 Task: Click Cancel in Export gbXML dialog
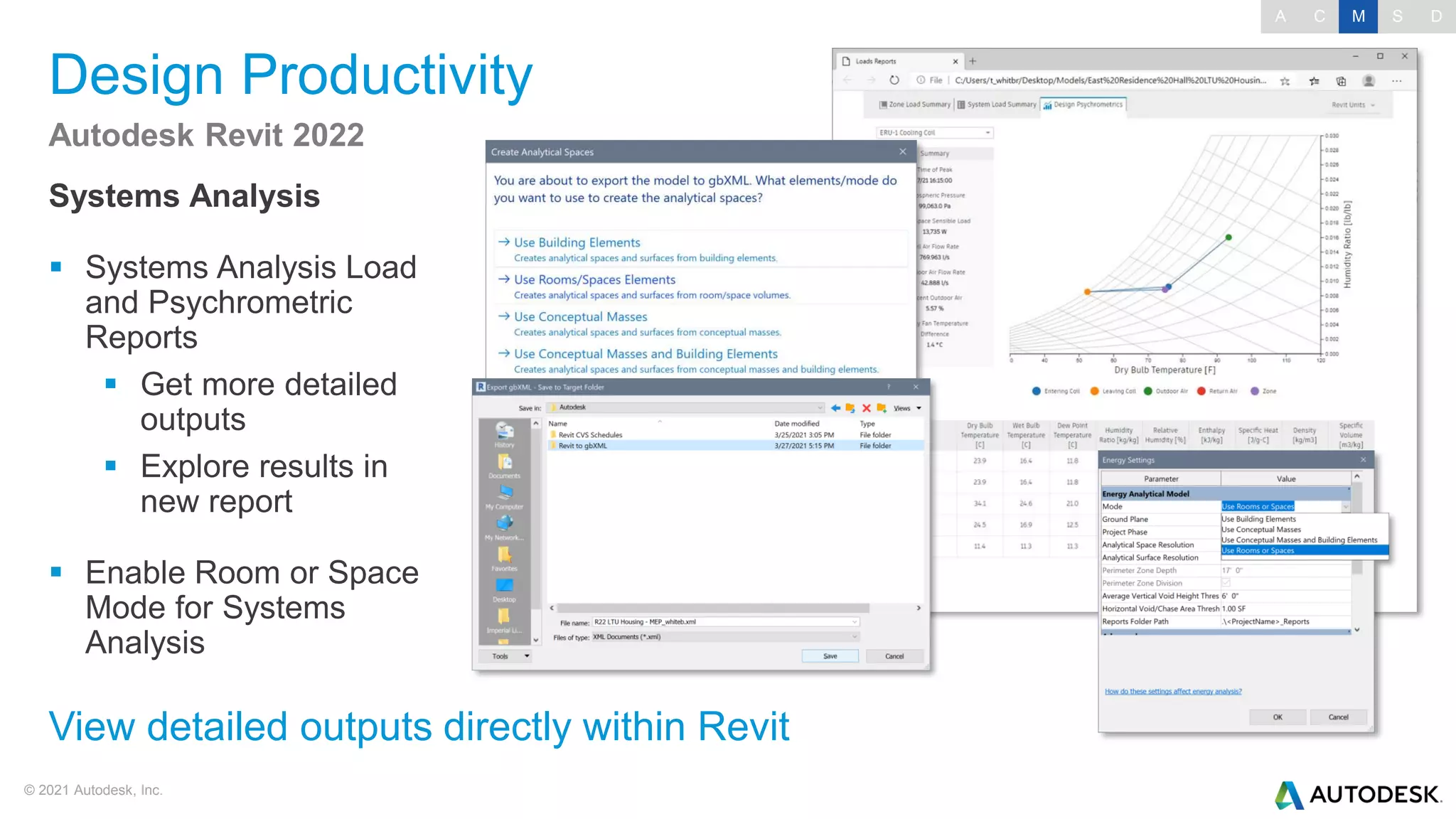pyautogui.click(x=894, y=656)
